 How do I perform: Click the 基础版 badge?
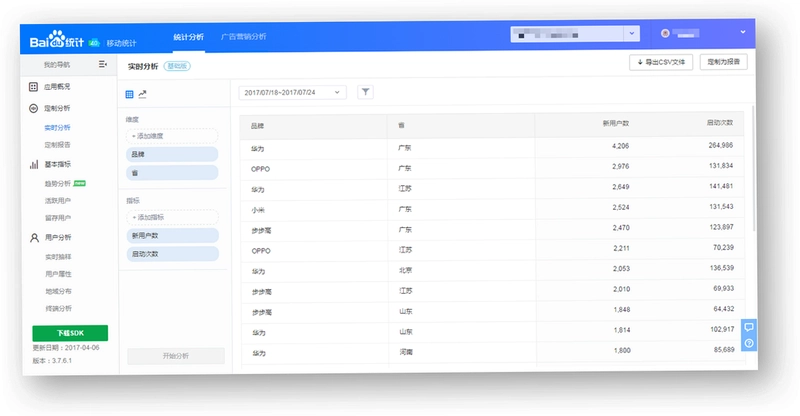(x=177, y=66)
